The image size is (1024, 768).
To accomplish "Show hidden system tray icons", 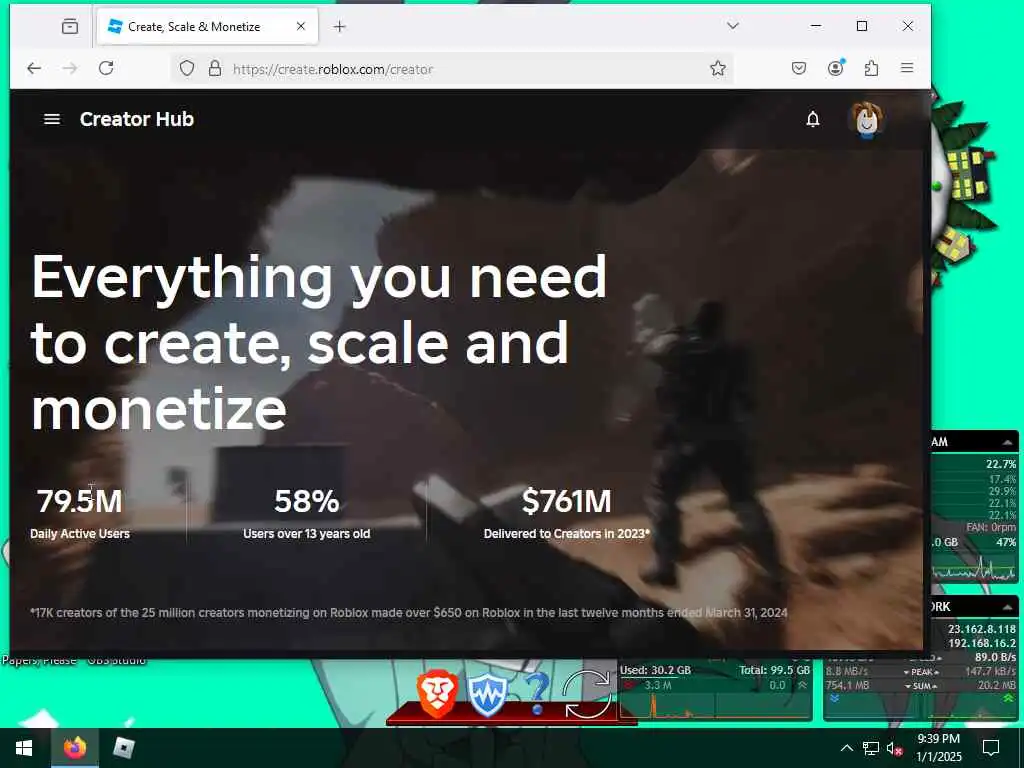I will tap(846, 748).
